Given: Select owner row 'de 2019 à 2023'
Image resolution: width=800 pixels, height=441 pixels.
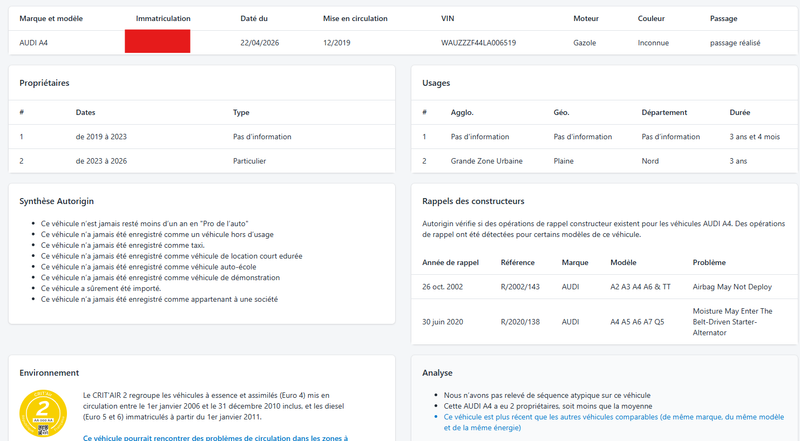Looking at the screenshot, I should click(202, 137).
